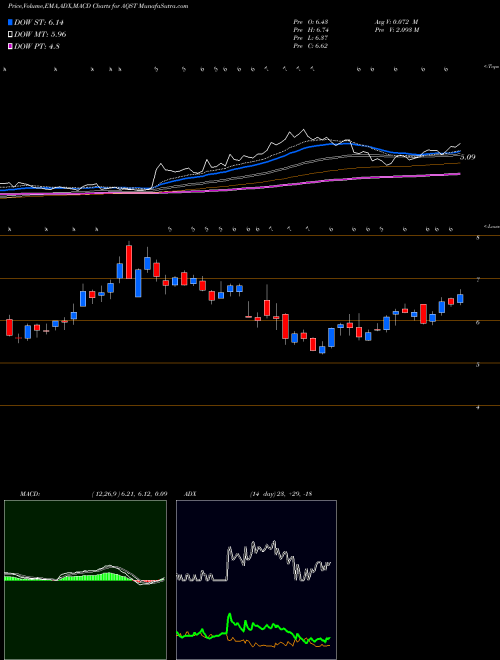Click the ADX parameters '(14 day) 23, +29, -18'
Image resolution: width=500 pixels, height=660 pixels.
click(280, 494)
